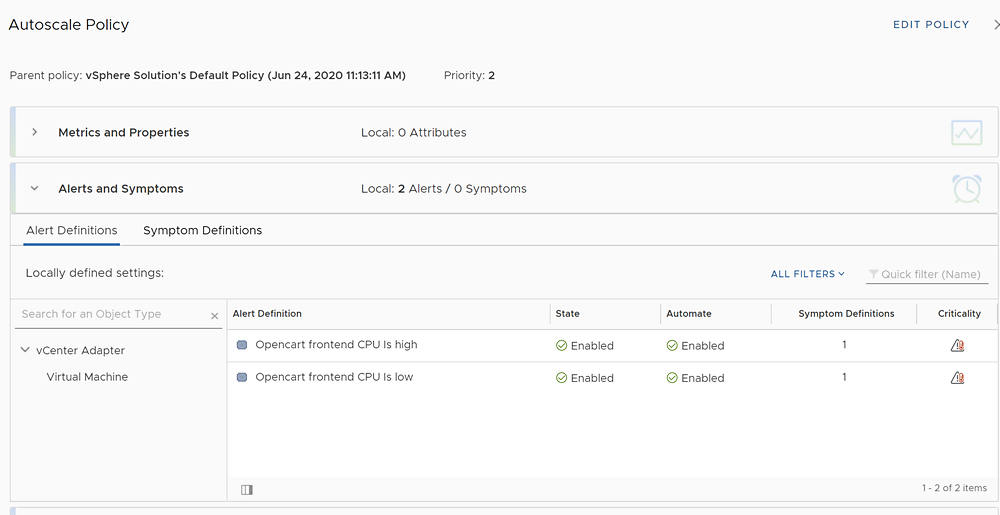Click the Alerts and Symptoms alarm clock icon
1000x515 pixels.
click(966, 189)
